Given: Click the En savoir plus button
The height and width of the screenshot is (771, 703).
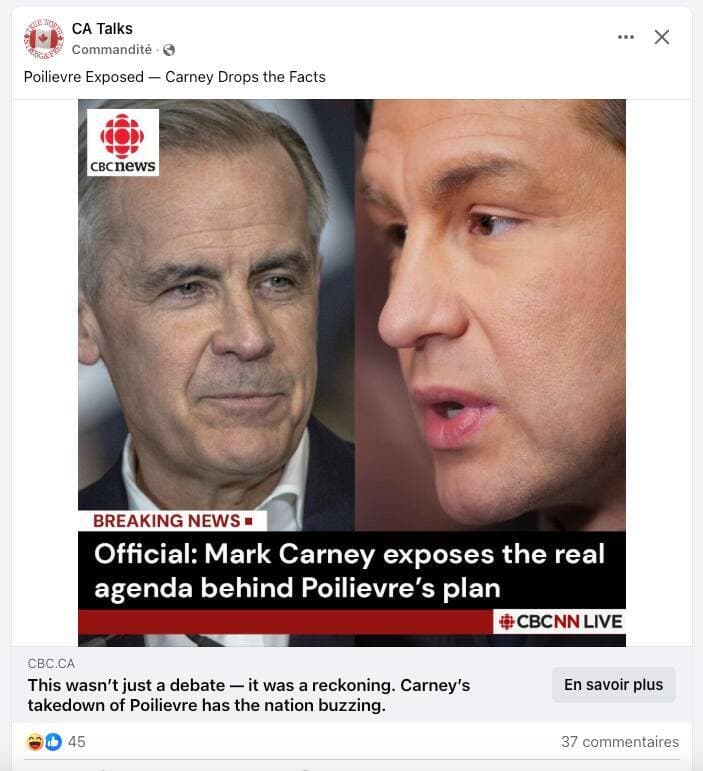Looking at the screenshot, I should point(614,684).
